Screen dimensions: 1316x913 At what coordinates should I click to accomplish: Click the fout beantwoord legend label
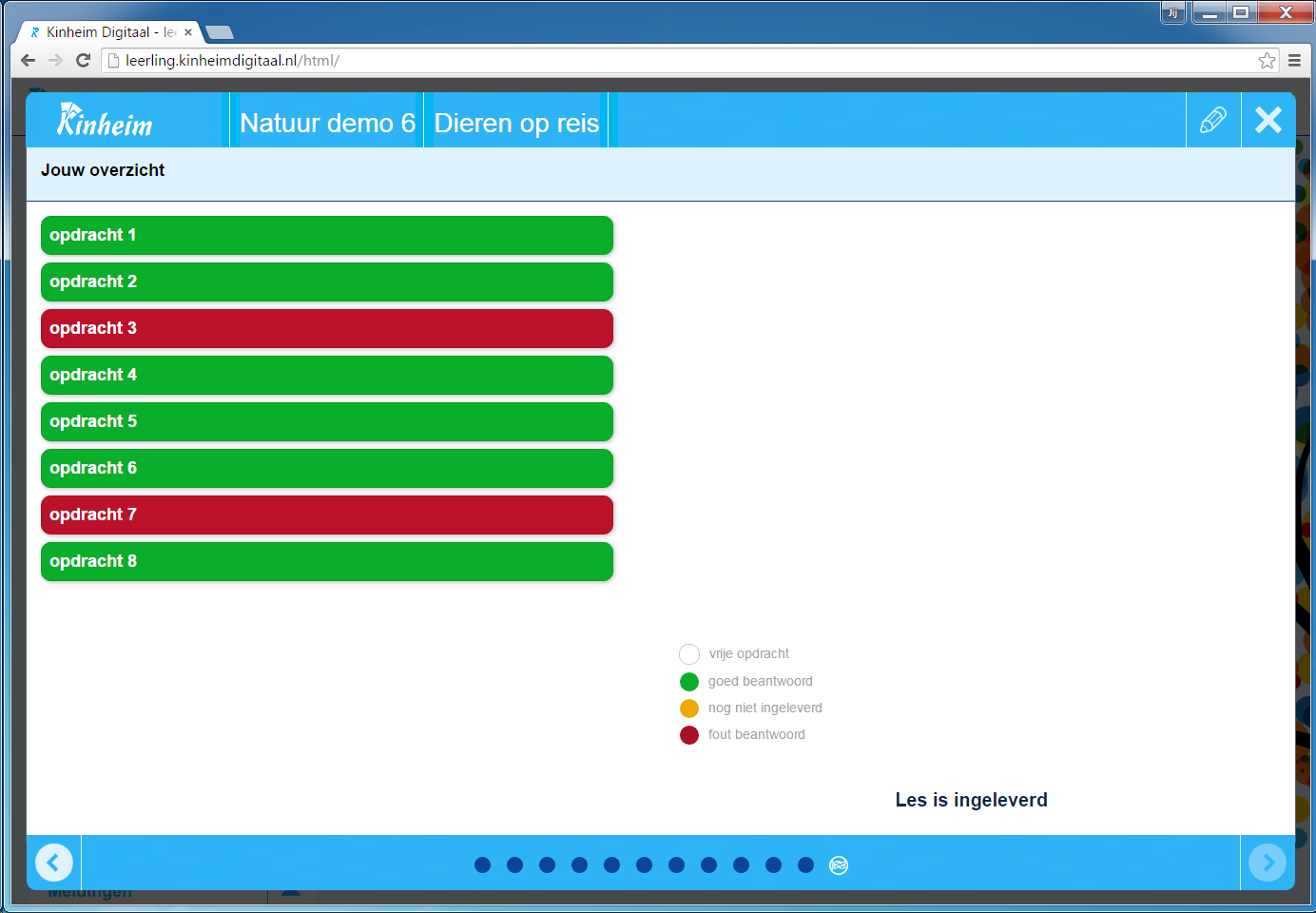click(x=757, y=734)
